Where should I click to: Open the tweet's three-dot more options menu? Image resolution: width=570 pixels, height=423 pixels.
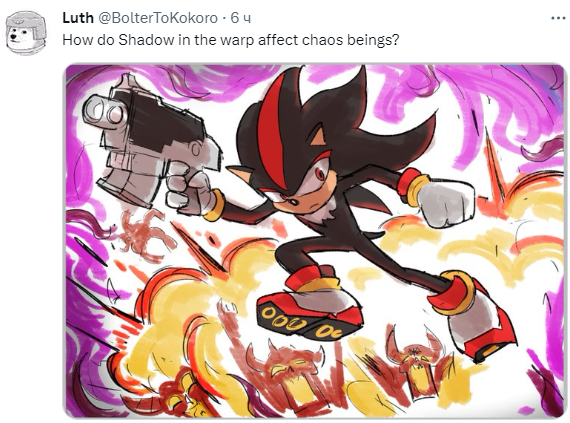[x=558, y=18]
